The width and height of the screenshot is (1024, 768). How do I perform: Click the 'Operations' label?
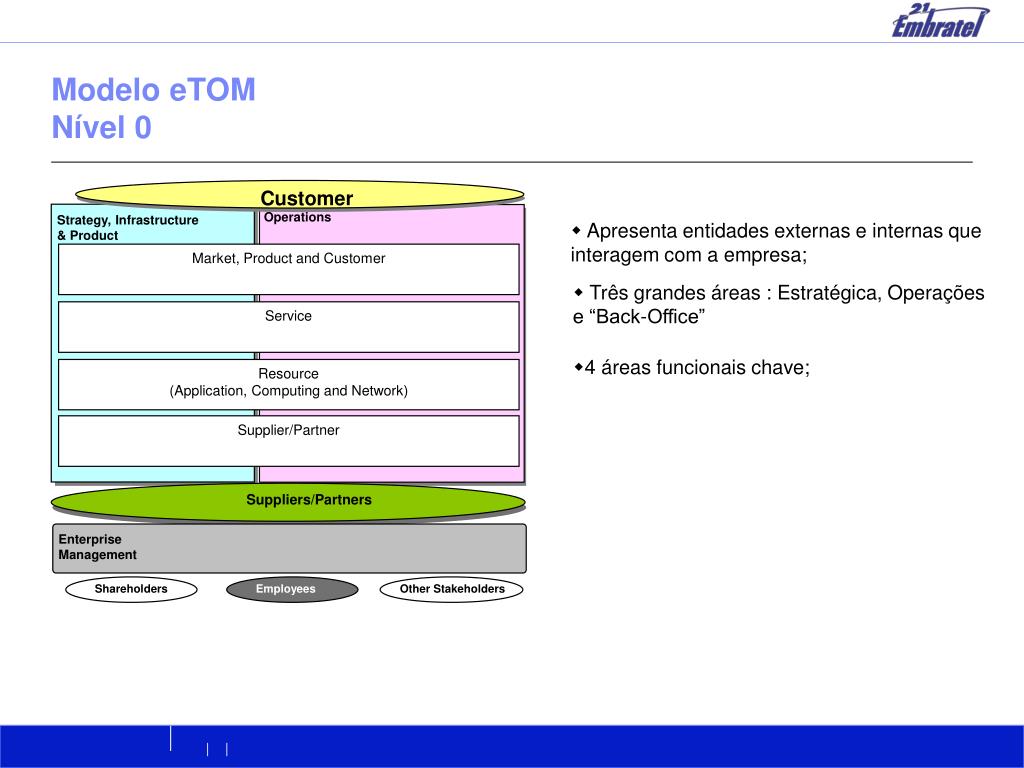(297, 217)
